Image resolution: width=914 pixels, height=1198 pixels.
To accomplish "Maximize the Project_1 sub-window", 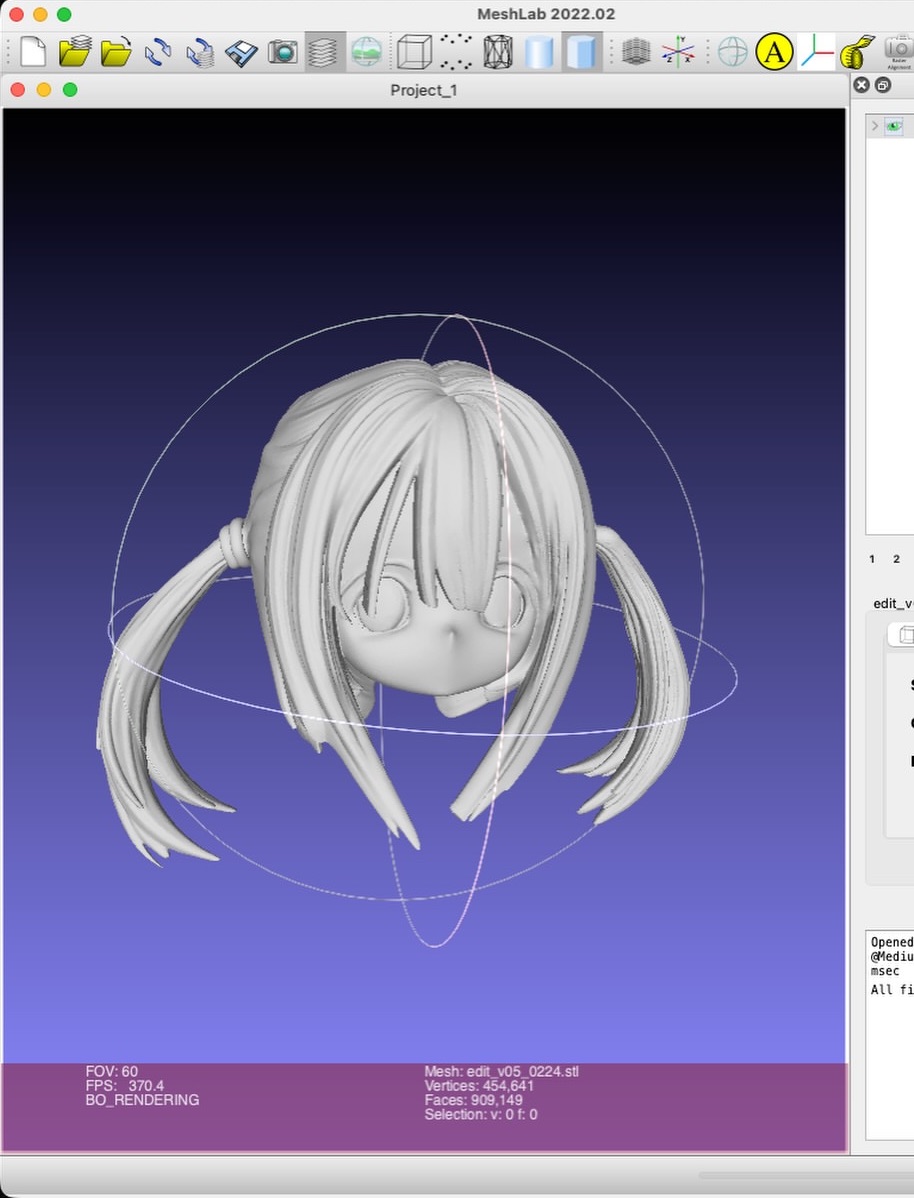I will (70, 89).
